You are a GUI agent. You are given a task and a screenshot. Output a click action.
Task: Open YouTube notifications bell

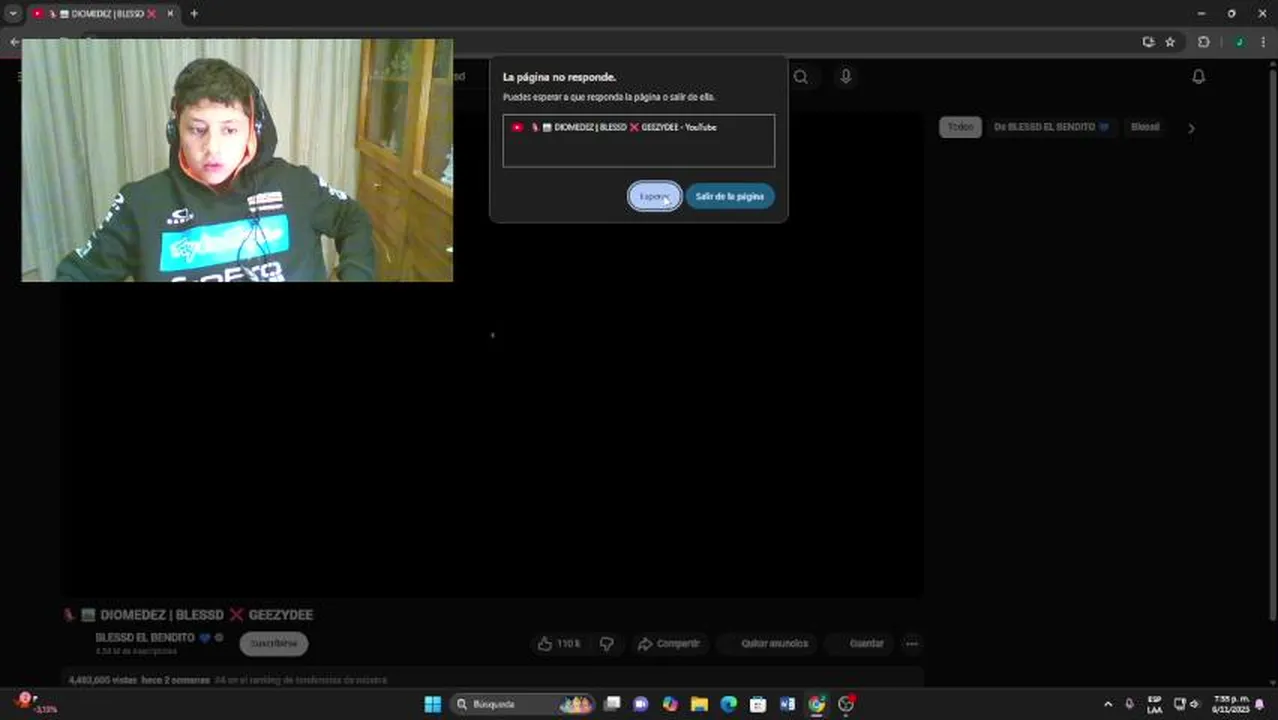(x=1198, y=77)
